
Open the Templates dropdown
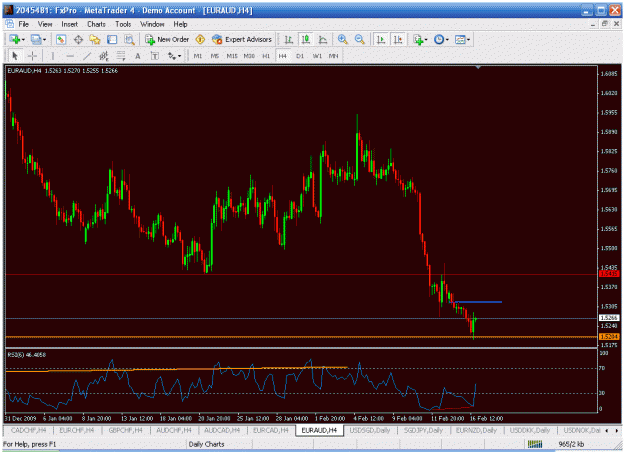(x=462, y=39)
